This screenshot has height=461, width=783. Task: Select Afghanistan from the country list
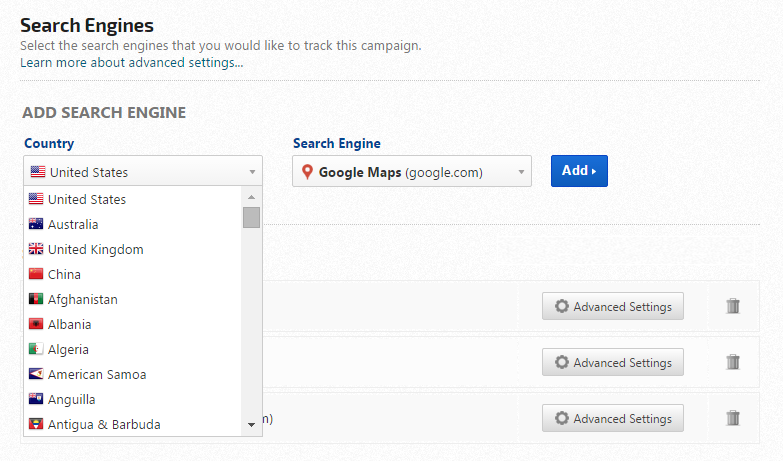tap(83, 299)
